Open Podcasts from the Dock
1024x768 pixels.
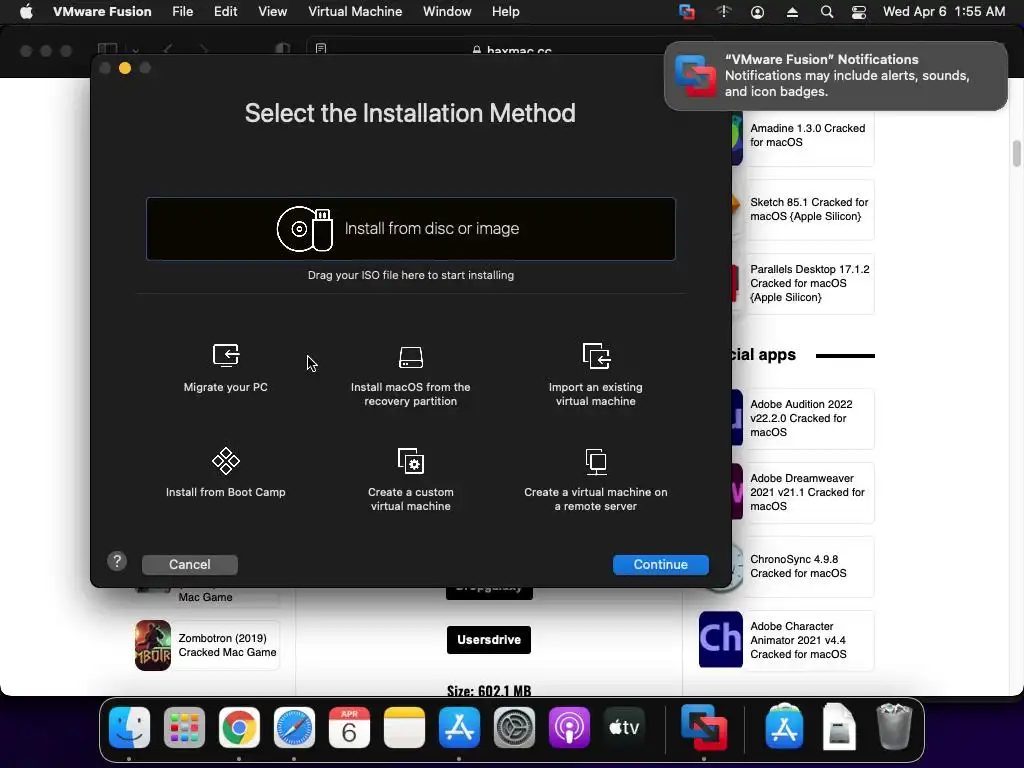point(569,727)
